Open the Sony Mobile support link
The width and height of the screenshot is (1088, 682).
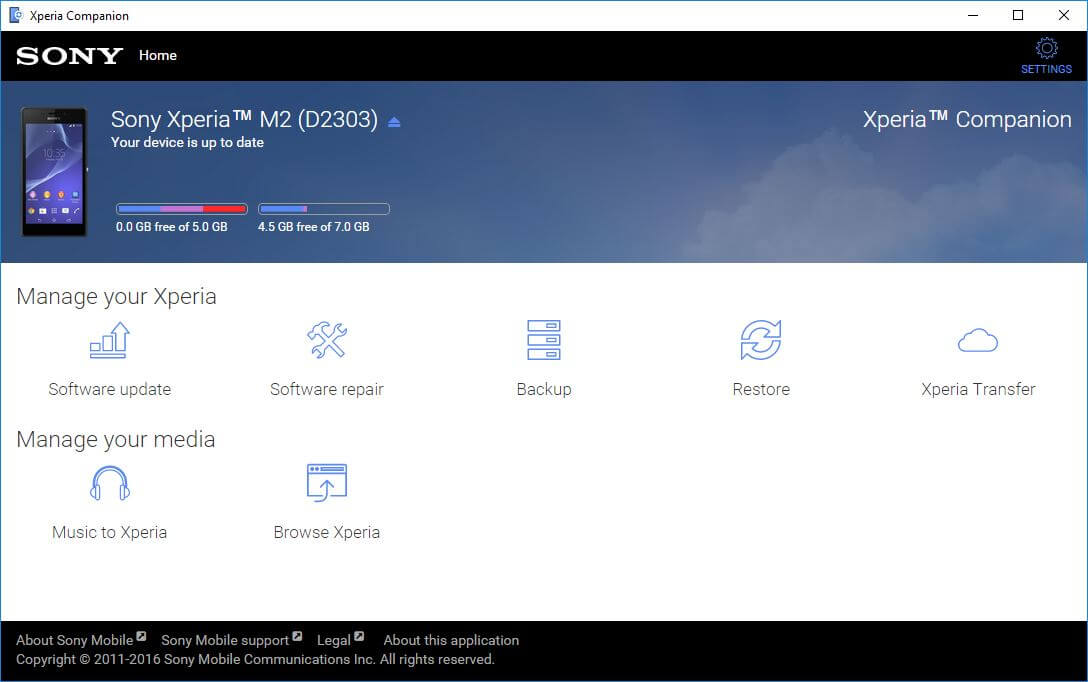pos(225,640)
